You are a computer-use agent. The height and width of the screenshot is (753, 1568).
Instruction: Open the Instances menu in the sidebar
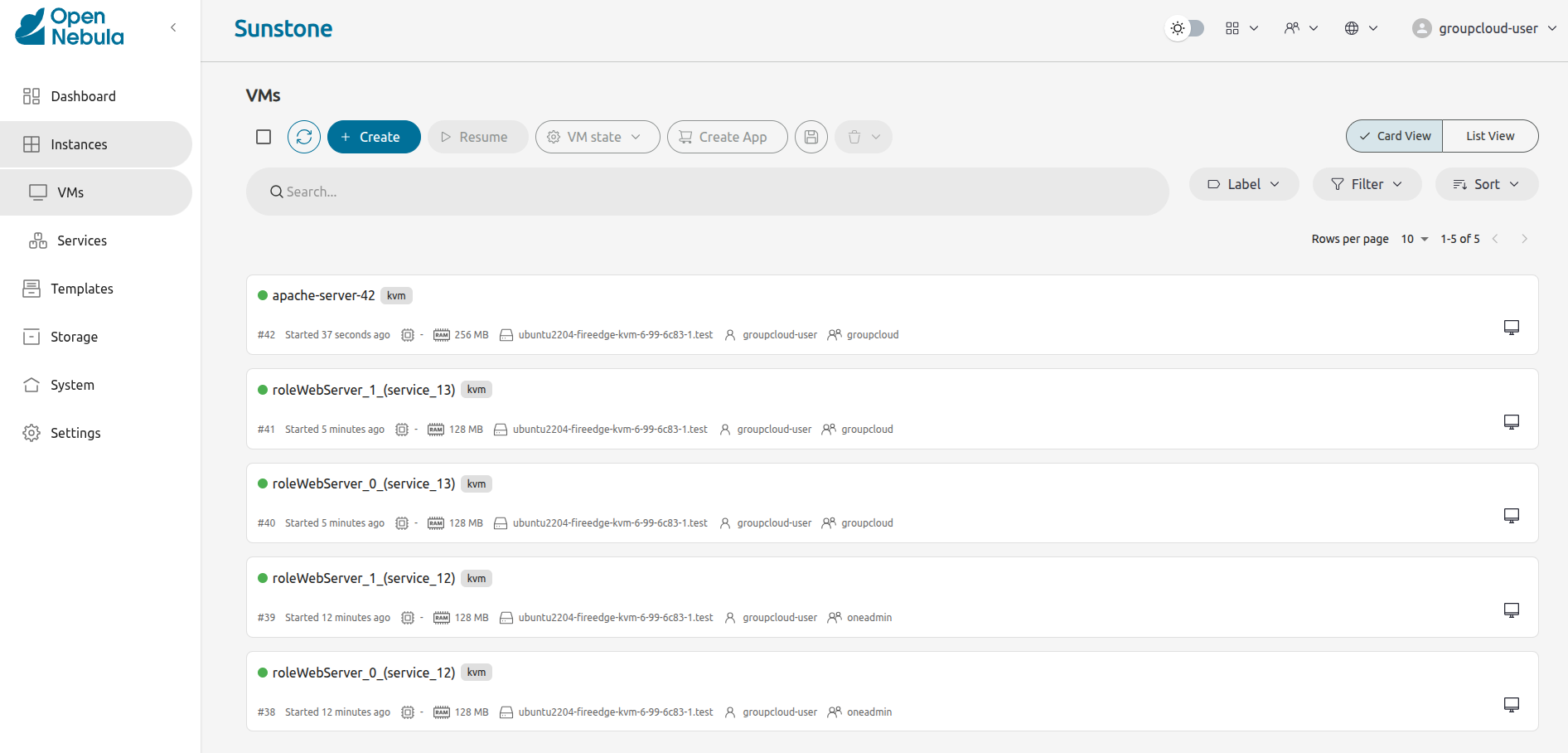click(79, 144)
